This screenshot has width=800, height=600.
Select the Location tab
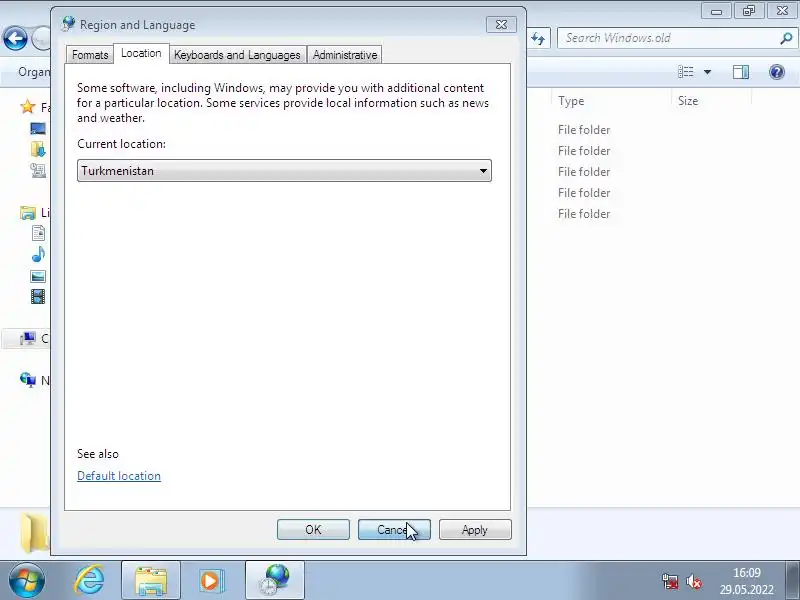click(x=141, y=53)
